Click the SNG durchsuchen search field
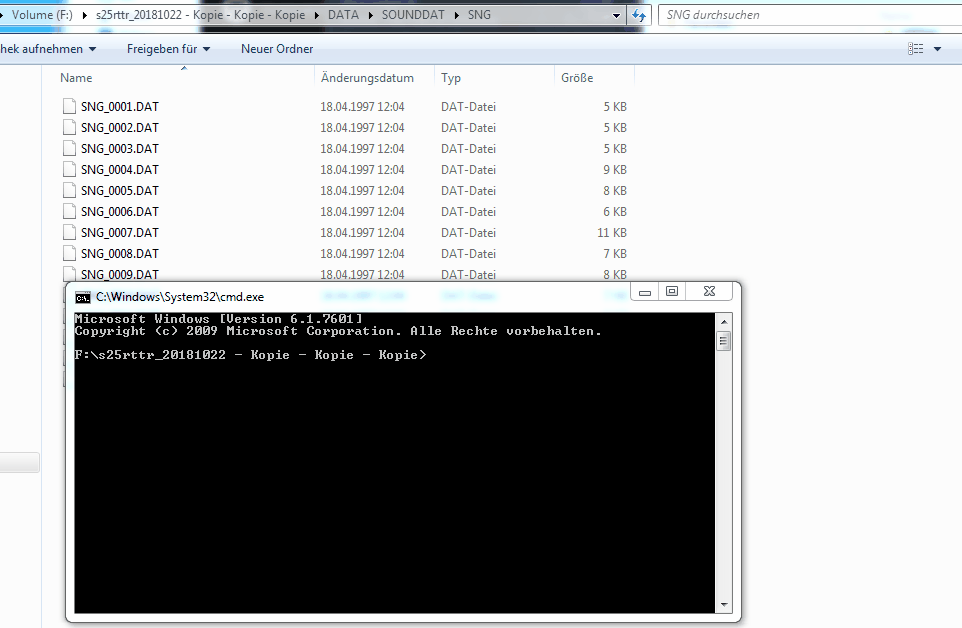This screenshot has width=962, height=628. pos(810,15)
